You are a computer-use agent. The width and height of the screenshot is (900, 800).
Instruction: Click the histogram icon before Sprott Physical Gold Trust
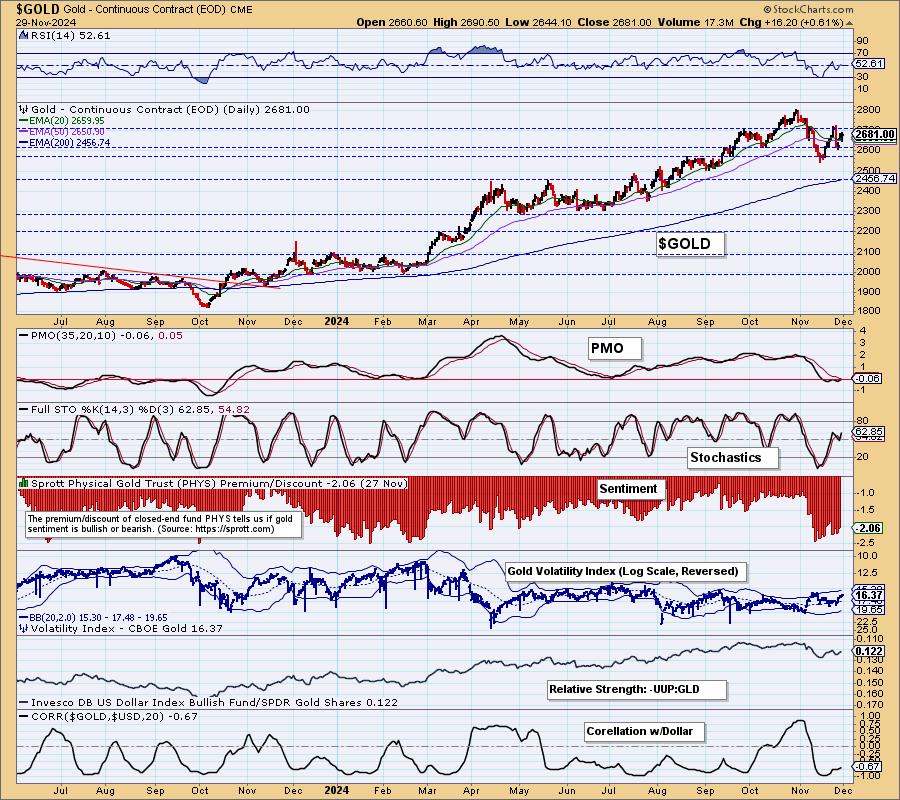pos(24,483)
